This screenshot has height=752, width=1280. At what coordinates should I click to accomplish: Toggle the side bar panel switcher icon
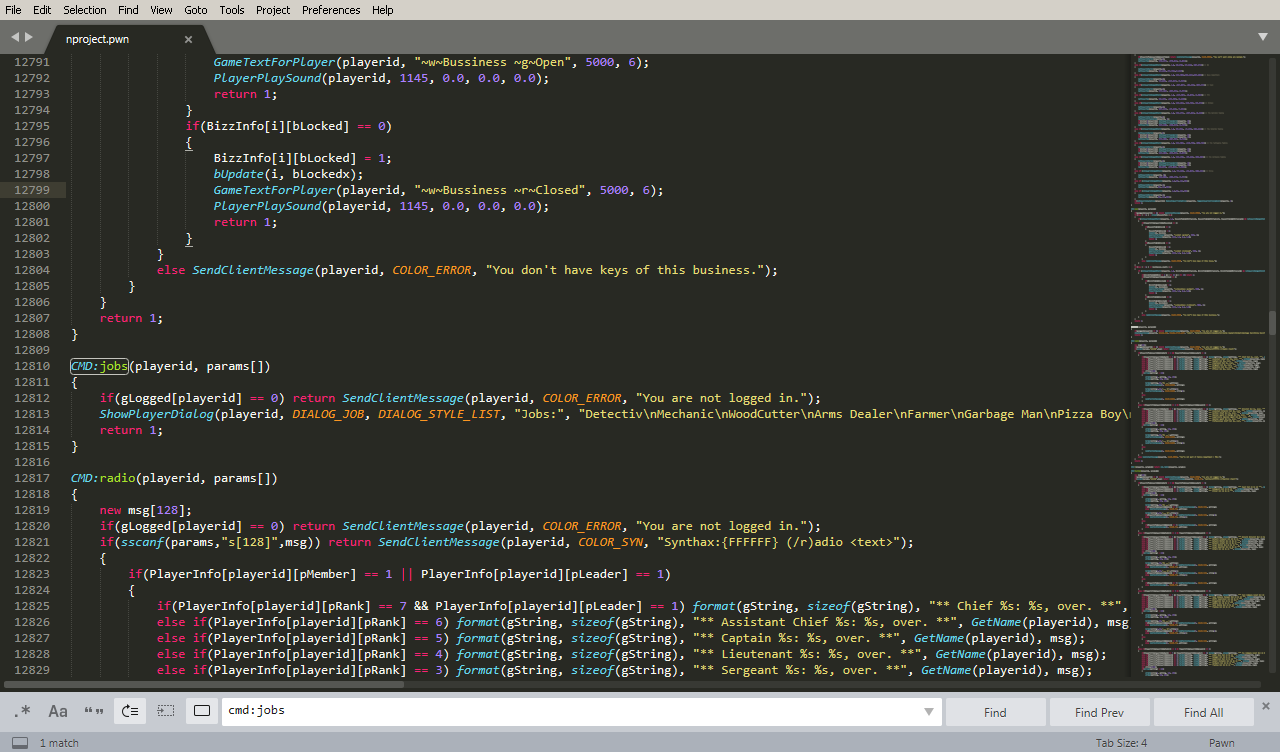point(20,743)
